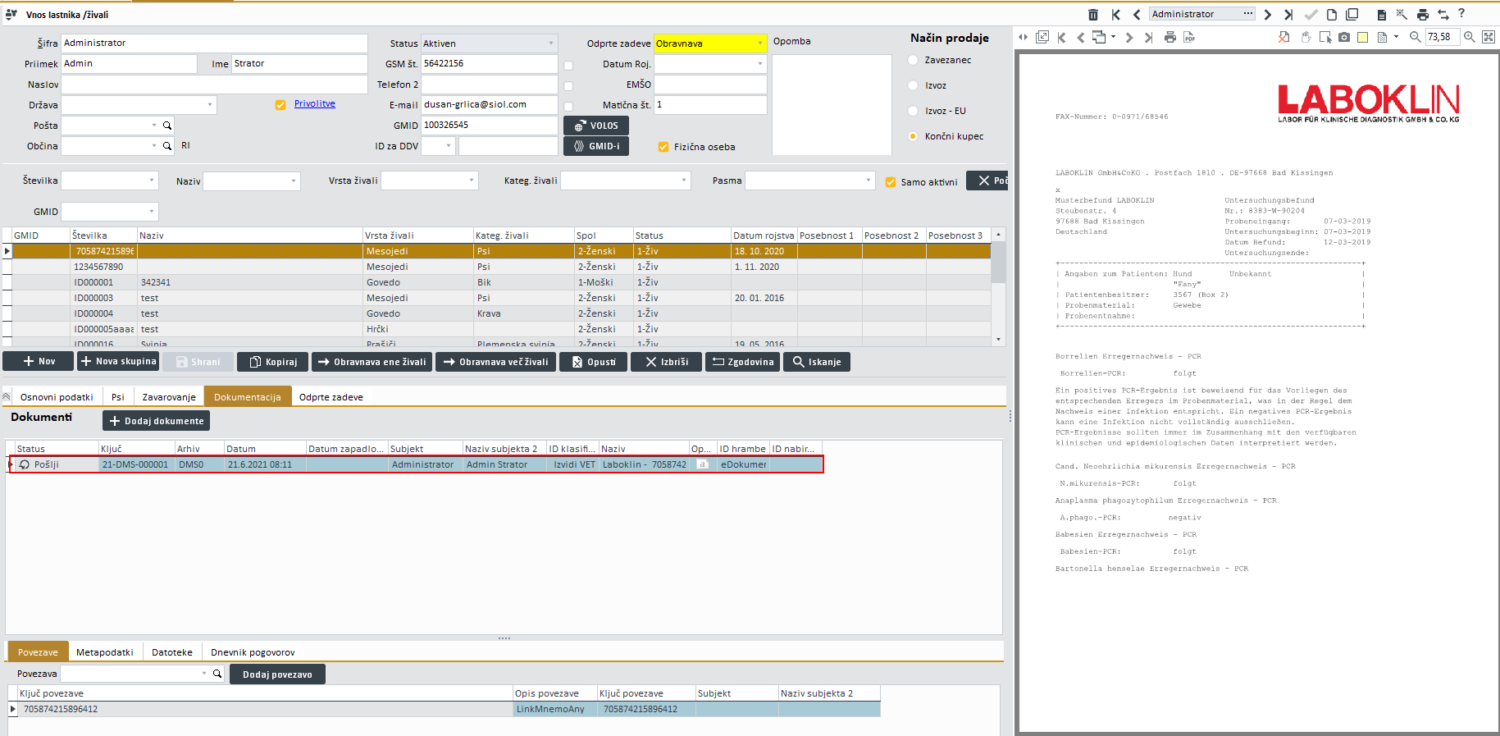This screenshot has height=736, width=1500.
Task: Click the swap arrows icon in top toolbar
Action: pyautogui.click(x=1443, y=14)
